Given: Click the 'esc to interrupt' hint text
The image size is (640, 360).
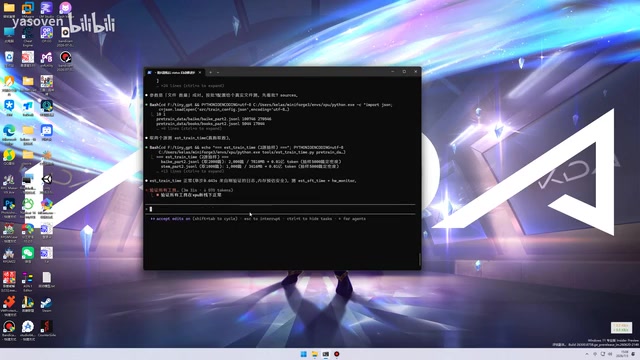Looking at the screenshot, I should point(262,219).
